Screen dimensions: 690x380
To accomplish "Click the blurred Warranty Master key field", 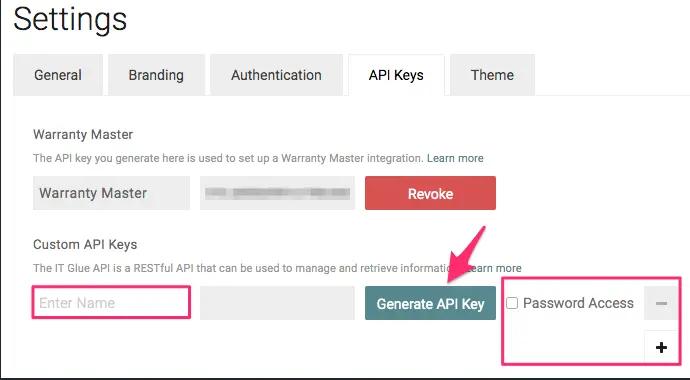I will pyautogui.click(x=277, y=193).
